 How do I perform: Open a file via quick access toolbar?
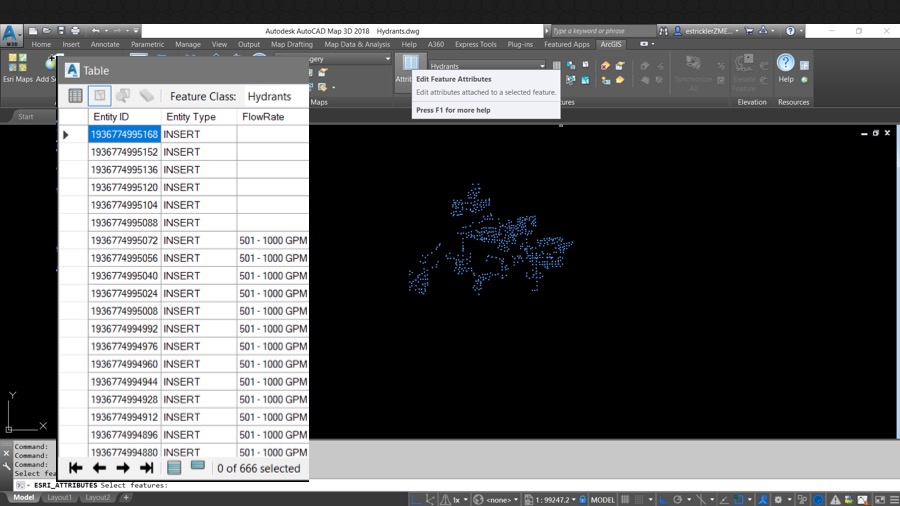(x=47, y=31)
